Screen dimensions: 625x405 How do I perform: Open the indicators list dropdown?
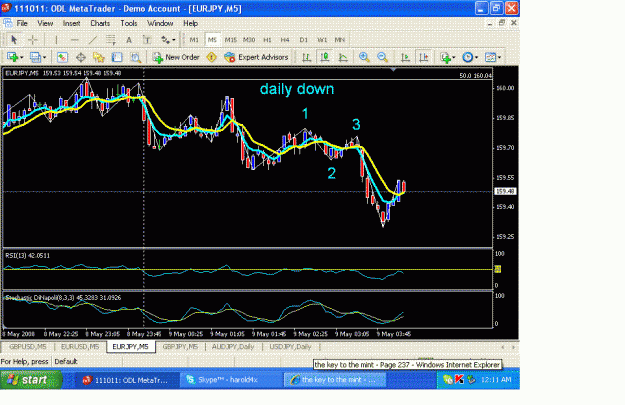[448, 57]
